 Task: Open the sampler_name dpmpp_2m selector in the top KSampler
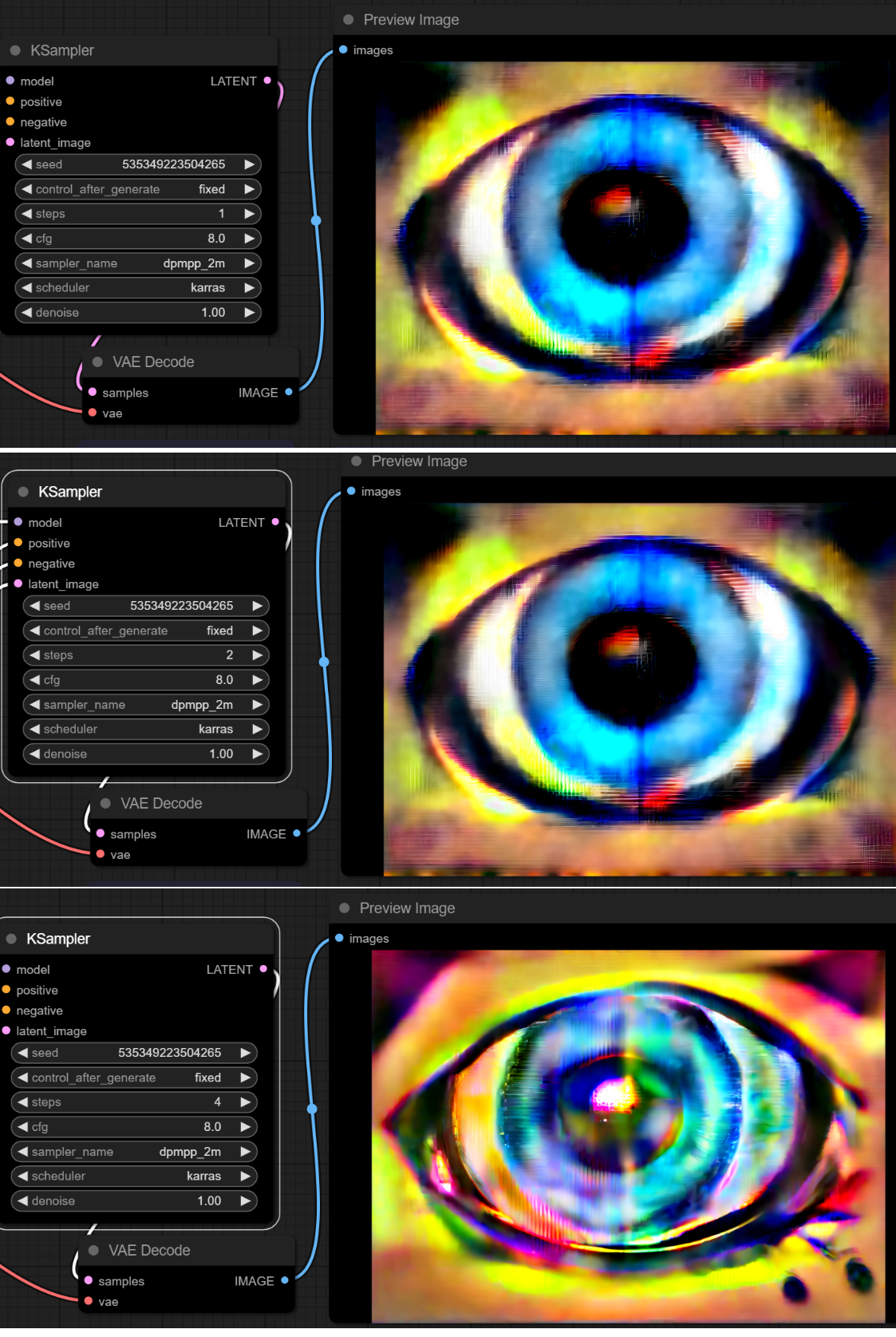[138, 263]
